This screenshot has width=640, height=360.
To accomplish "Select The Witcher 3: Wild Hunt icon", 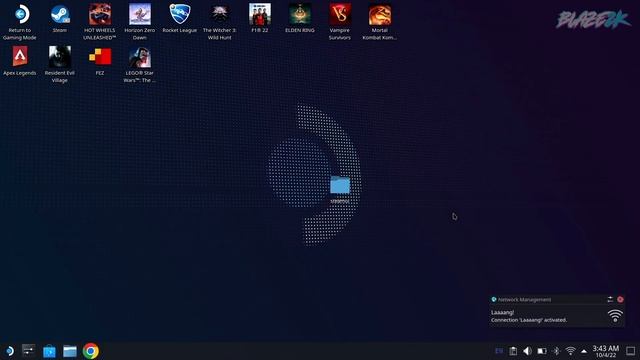I will click(220, 22).
